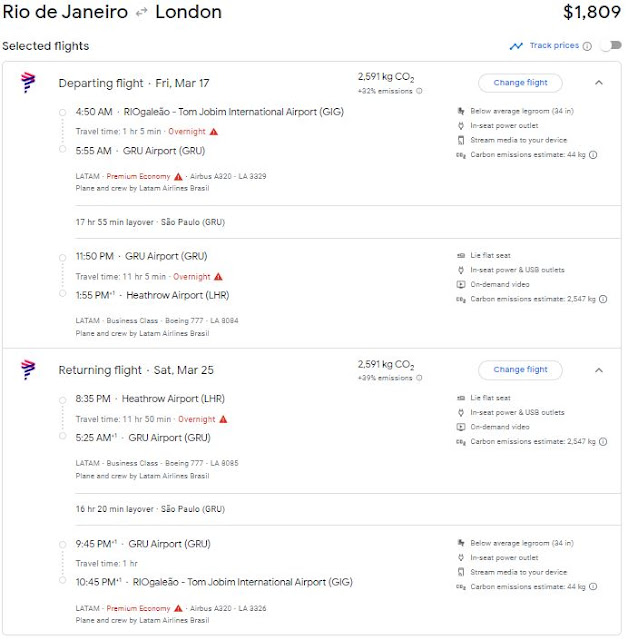Viewport: 628px width, 640px height.
Task: Open info for +32% emissions
Action: tap(419, 91)
